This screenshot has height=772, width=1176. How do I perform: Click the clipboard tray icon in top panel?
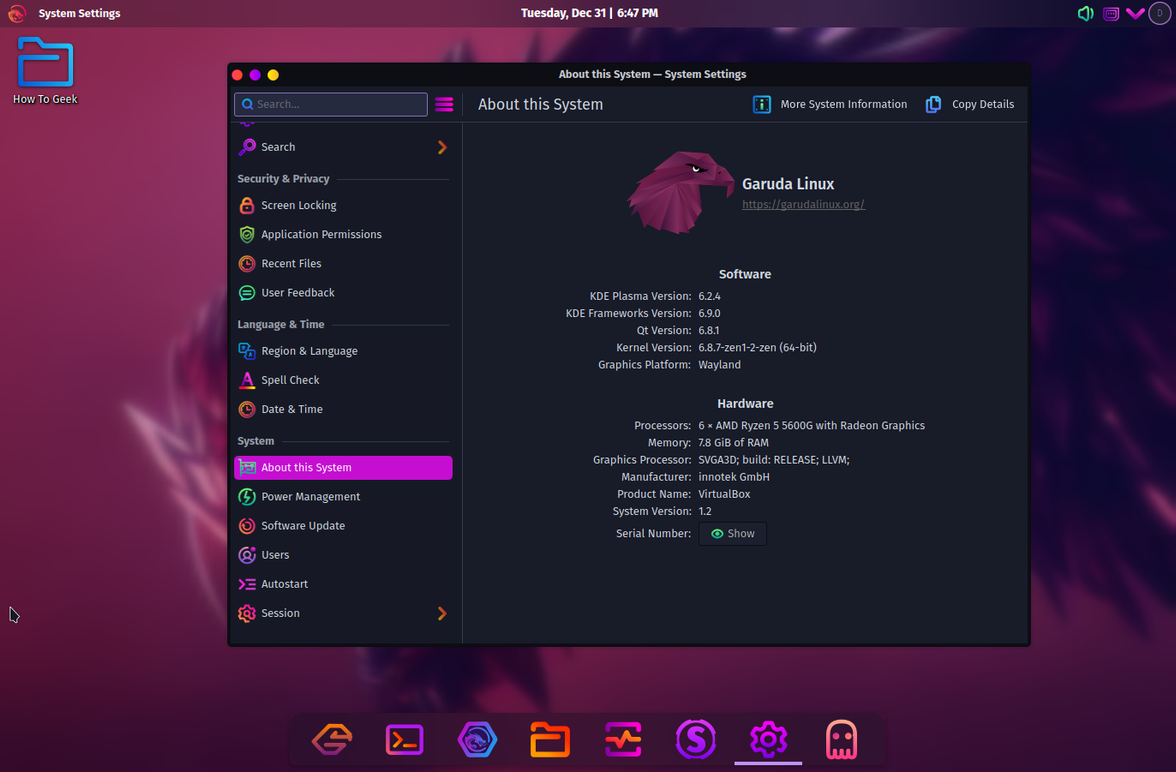(1111, 14)
